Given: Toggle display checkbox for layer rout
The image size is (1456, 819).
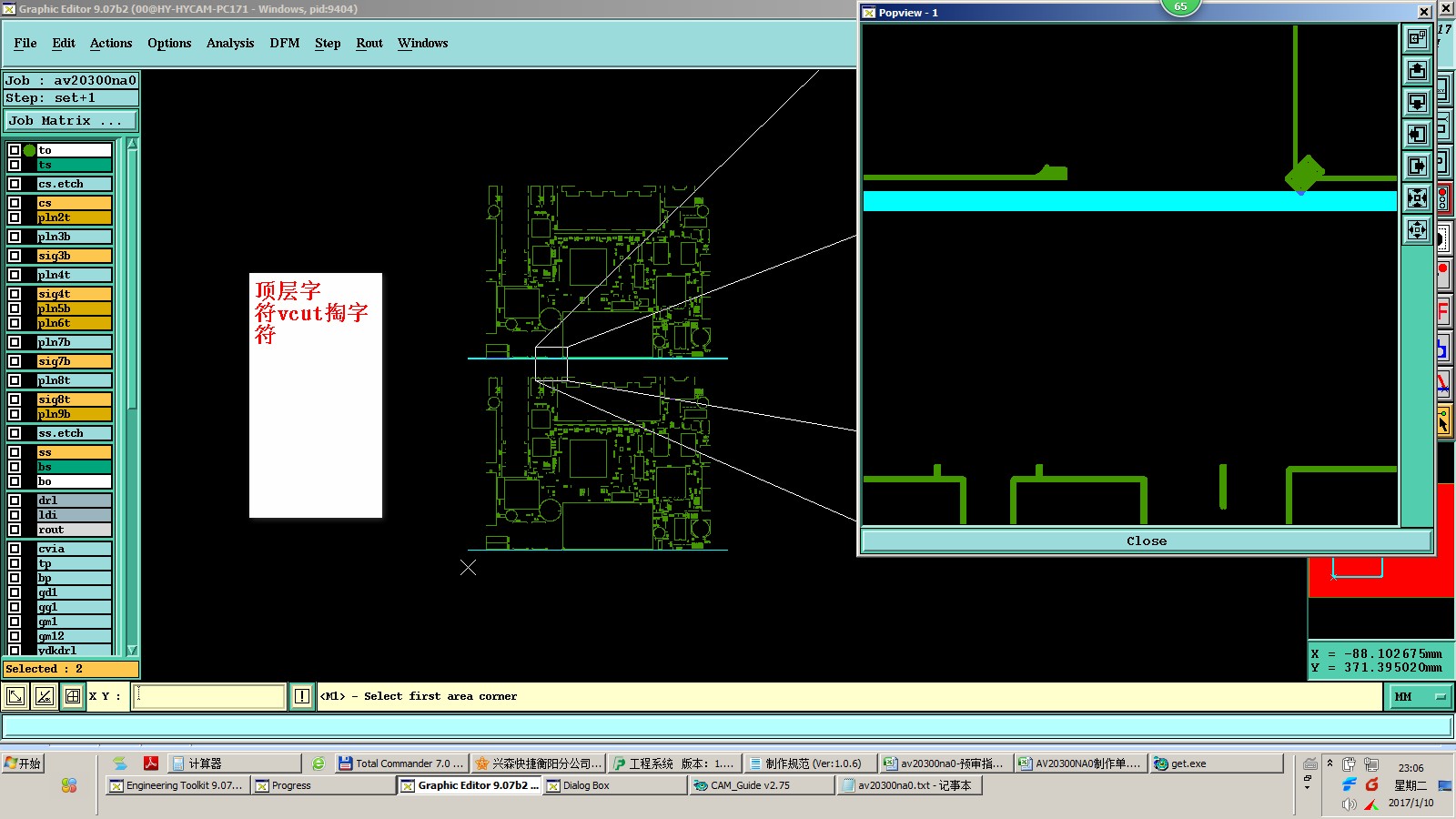Looking at the screenshot, I should point(15,530).
